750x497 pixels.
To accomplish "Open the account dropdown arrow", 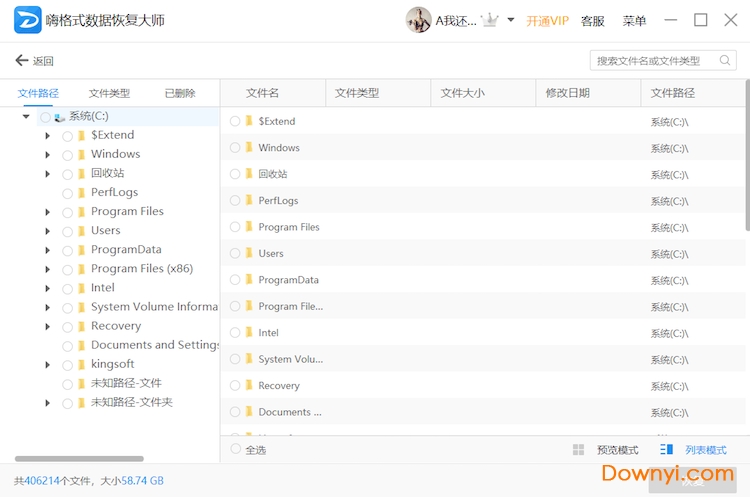I will tap(511, 20).
